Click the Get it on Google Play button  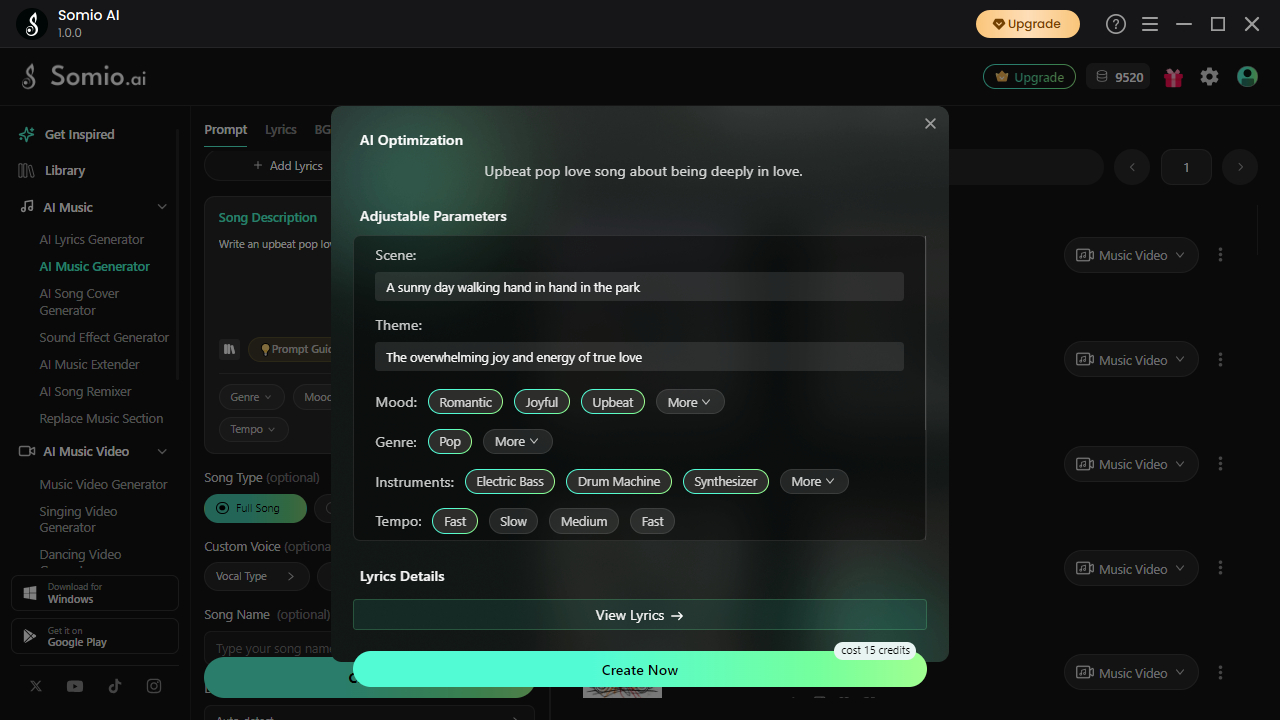(95, 636)
